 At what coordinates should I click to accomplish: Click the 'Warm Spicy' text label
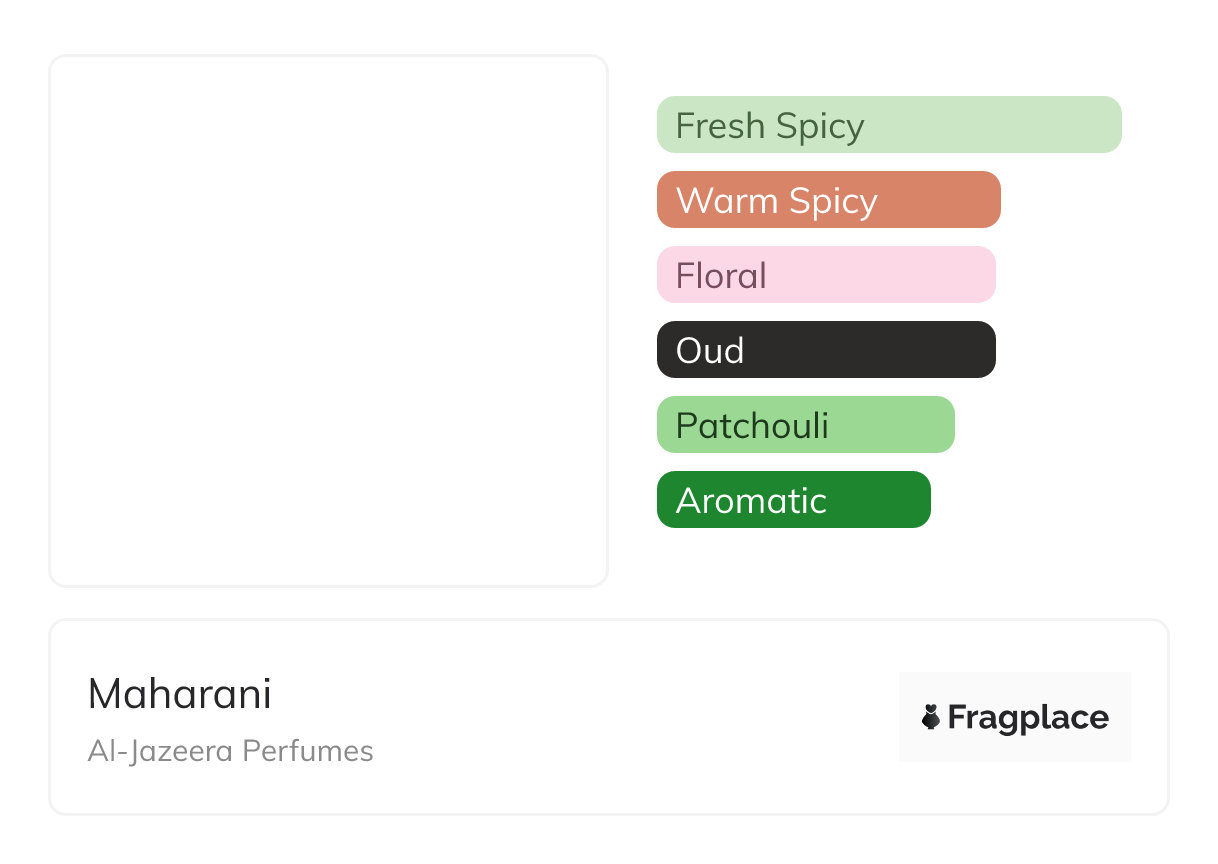pyautogui.click(x=777, y=201)
